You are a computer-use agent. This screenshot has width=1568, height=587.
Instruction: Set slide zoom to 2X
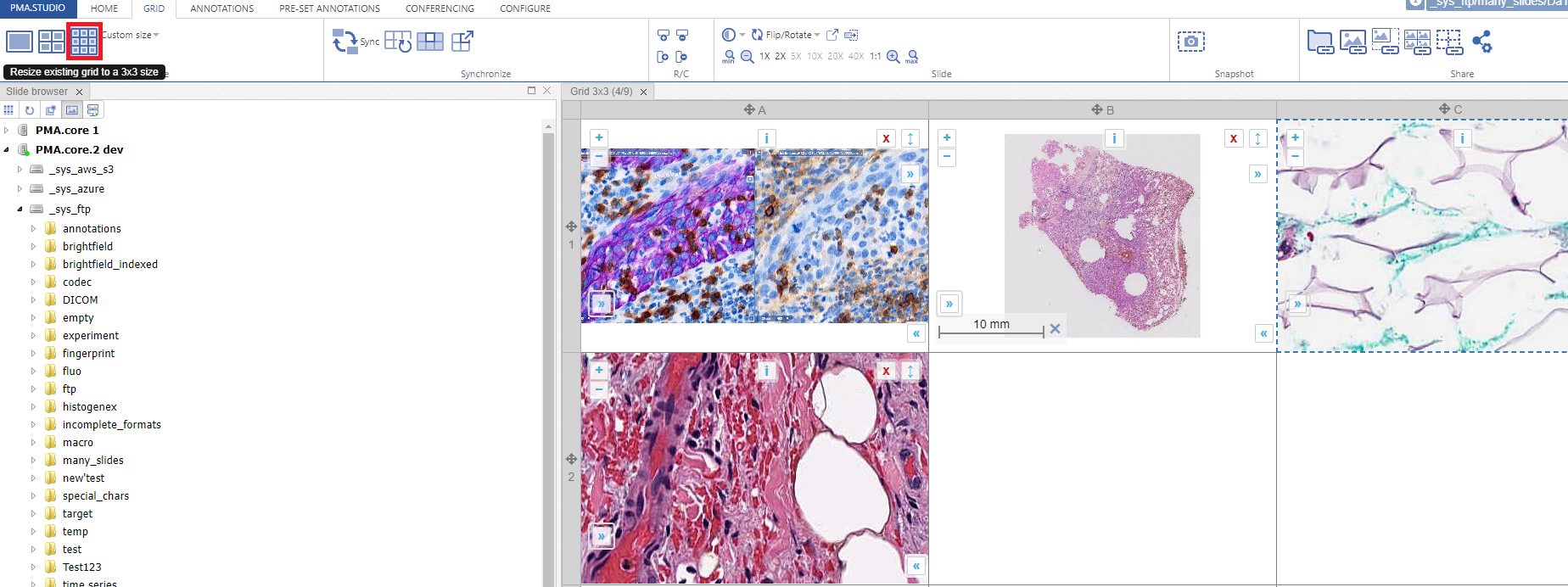click(x=781, y=57)
